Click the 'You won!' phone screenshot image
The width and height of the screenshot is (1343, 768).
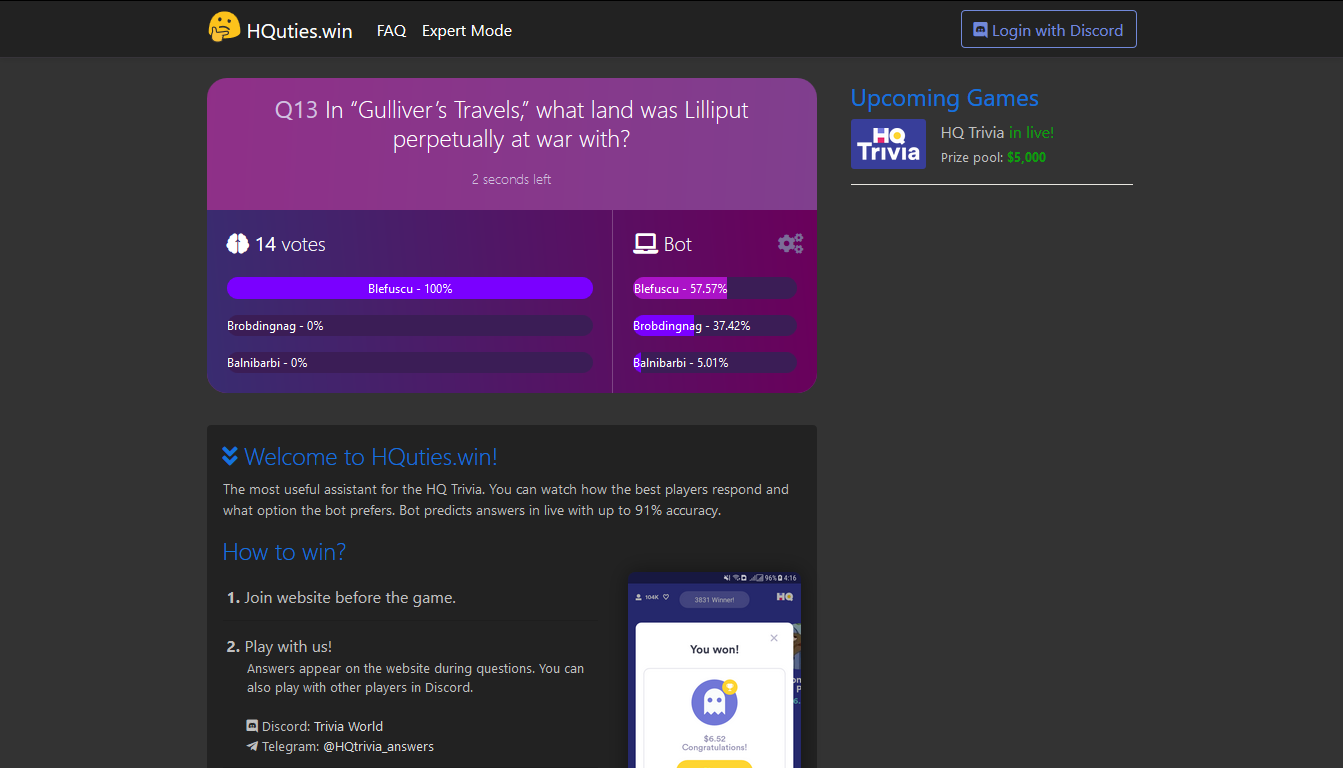715,670
